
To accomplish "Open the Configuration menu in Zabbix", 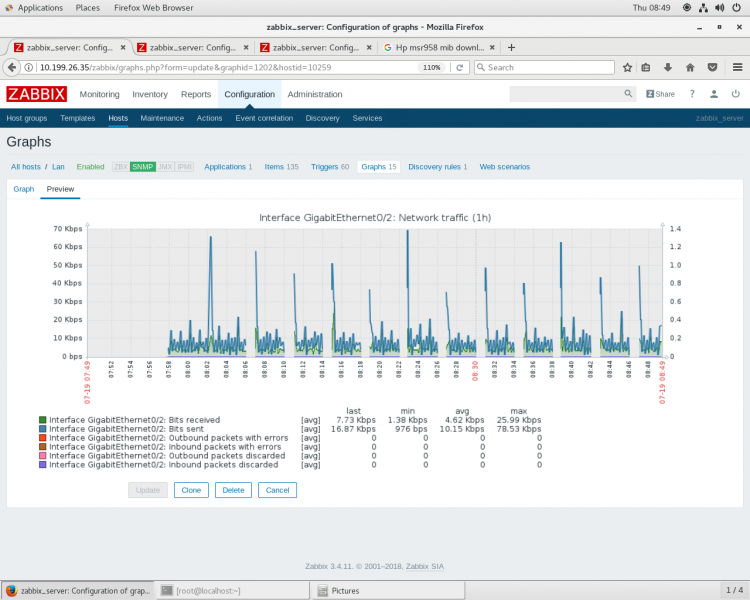I will pos(249,94).
